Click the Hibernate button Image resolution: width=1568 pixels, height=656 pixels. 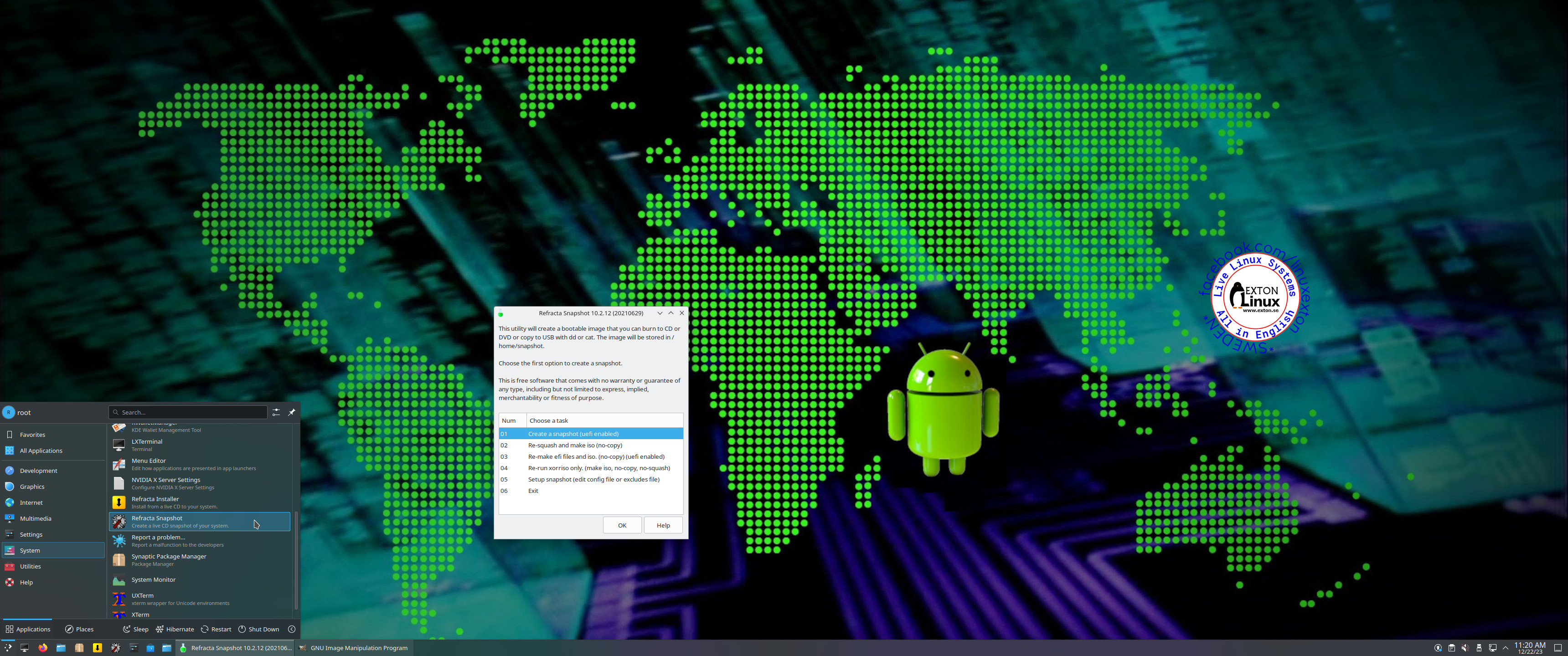175,629
